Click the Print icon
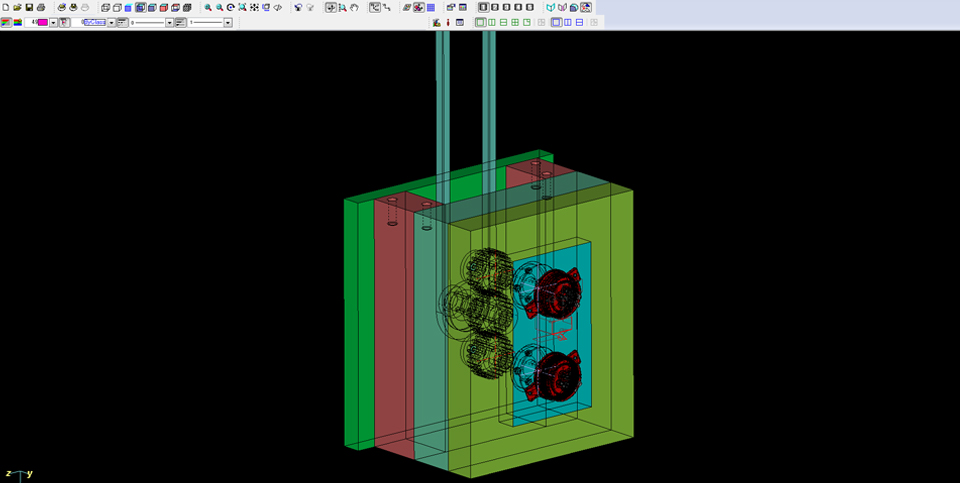 [x=41, y=7]
